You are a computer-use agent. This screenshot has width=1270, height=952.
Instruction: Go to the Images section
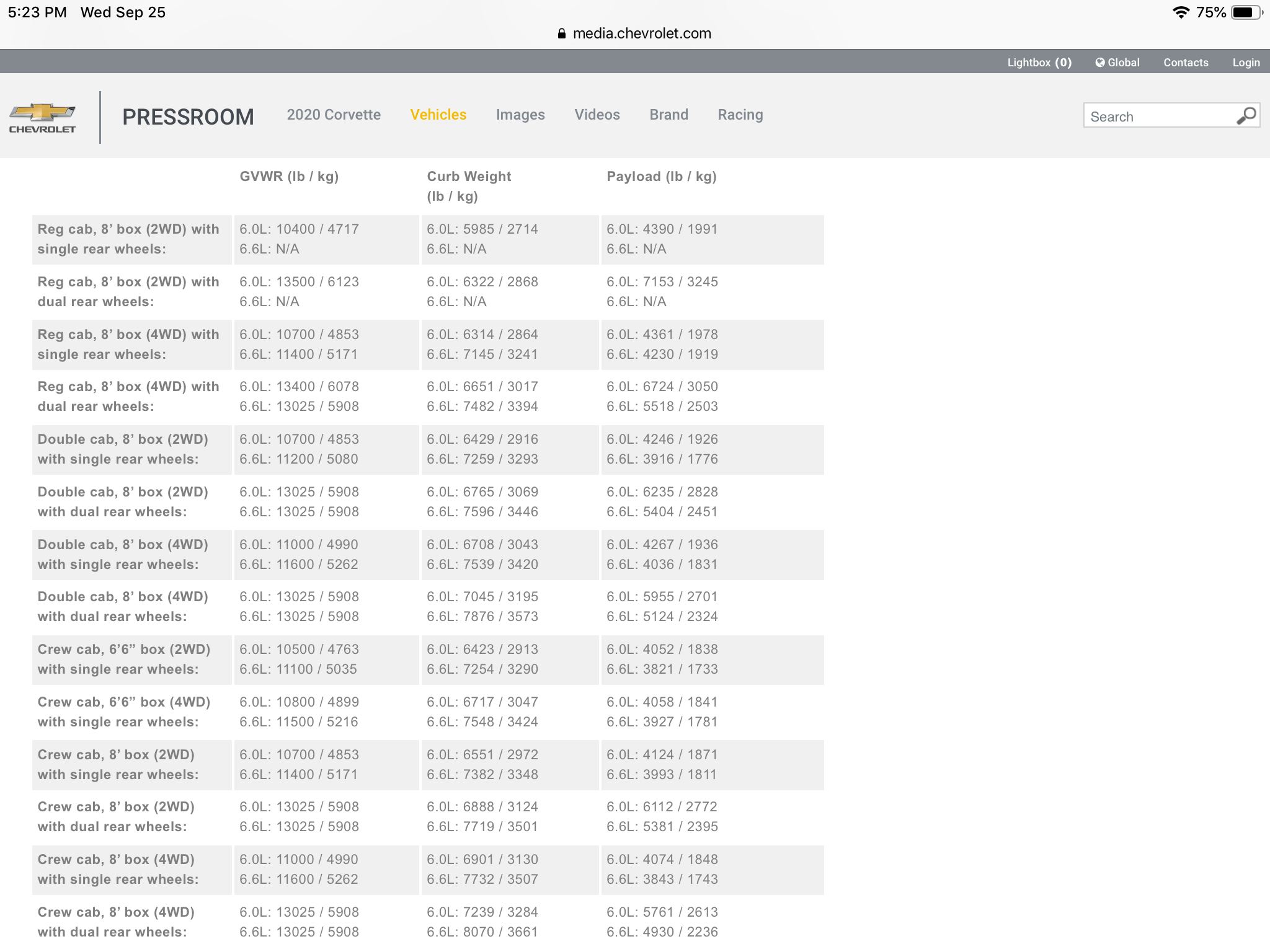pos(520,115)
